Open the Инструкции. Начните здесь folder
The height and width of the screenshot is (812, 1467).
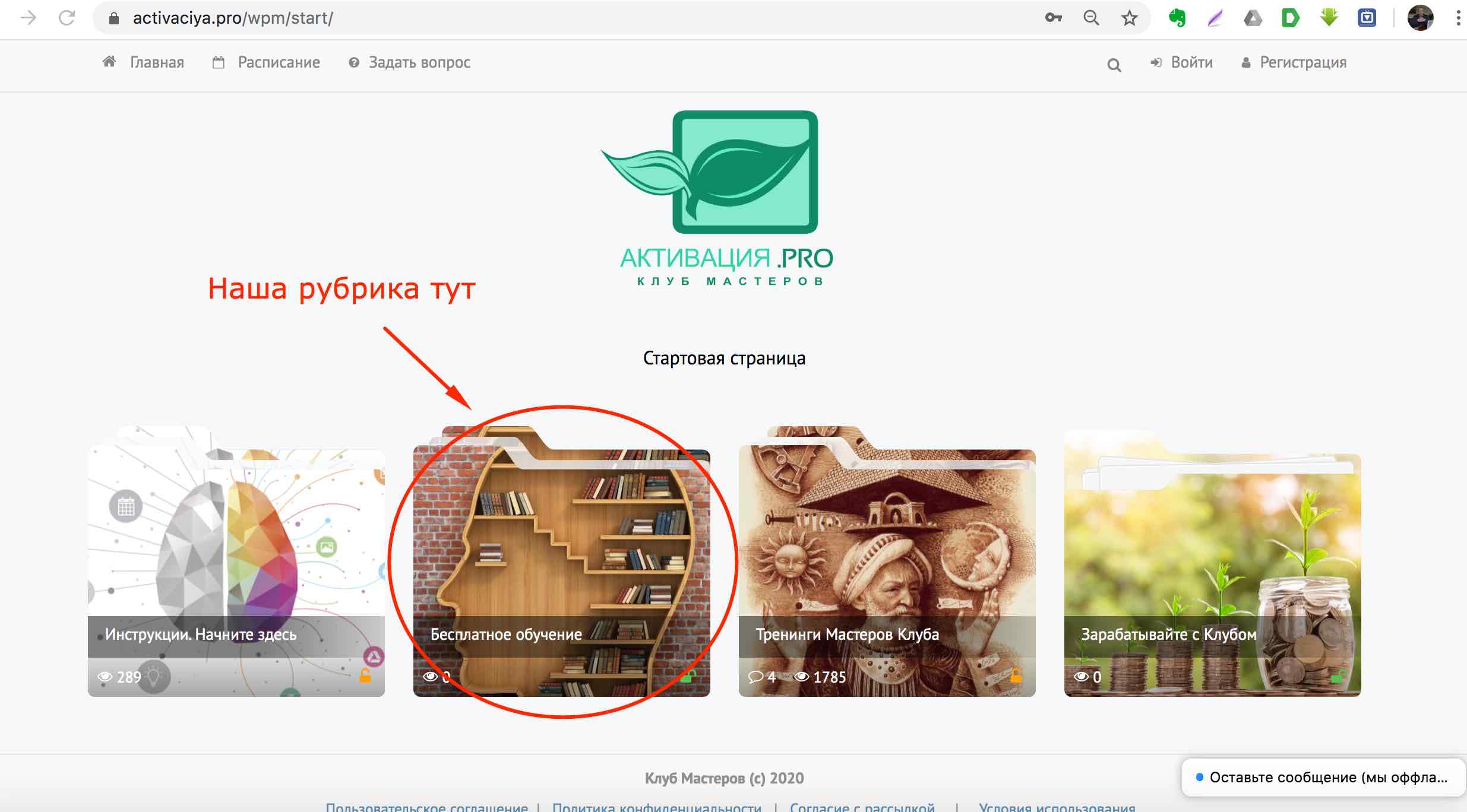[x=236, y=561]
